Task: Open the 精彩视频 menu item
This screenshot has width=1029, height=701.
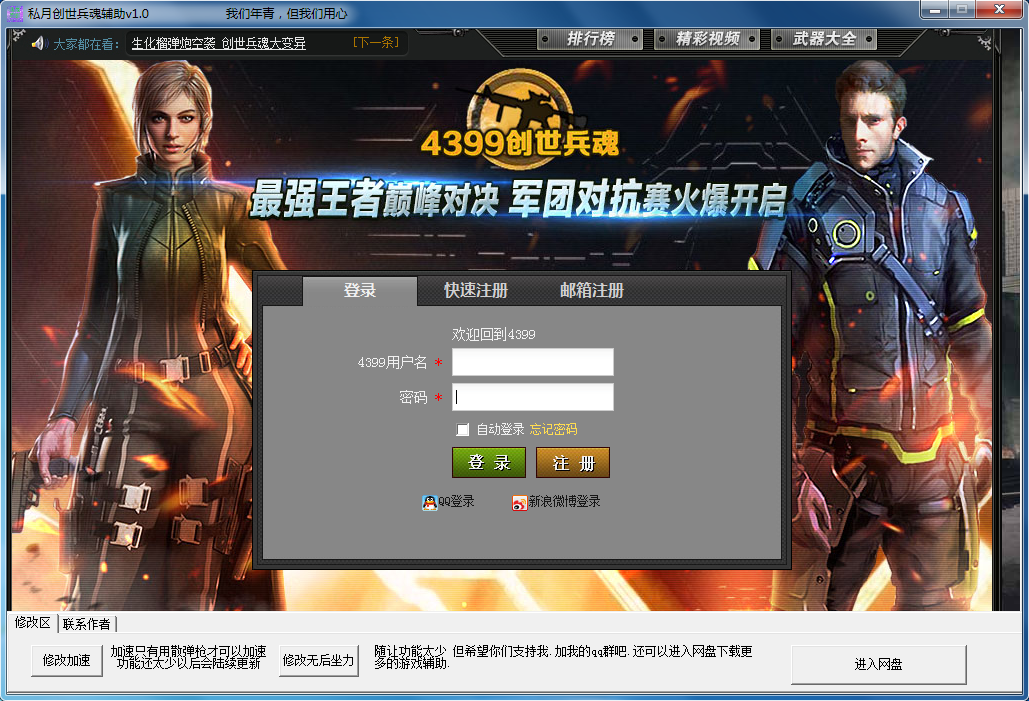Action: [x=707, y=39]
